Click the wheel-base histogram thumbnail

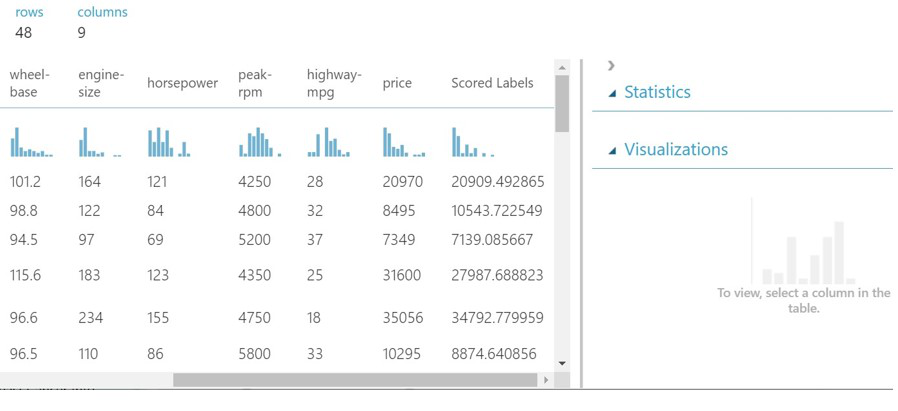coord(31,142)
